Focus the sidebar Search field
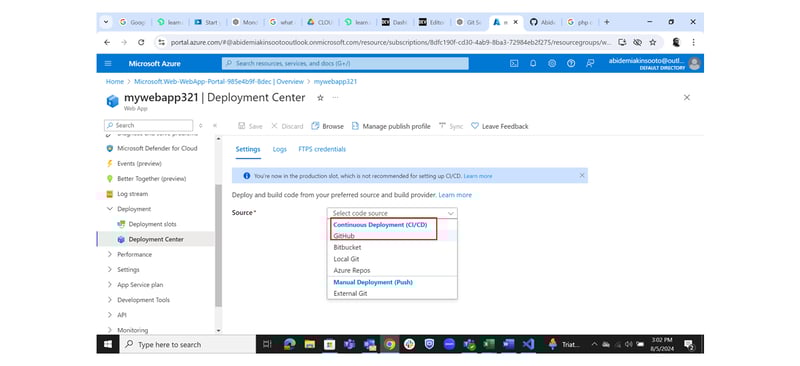Screen dimensions: 800x366 coord(148,125)
